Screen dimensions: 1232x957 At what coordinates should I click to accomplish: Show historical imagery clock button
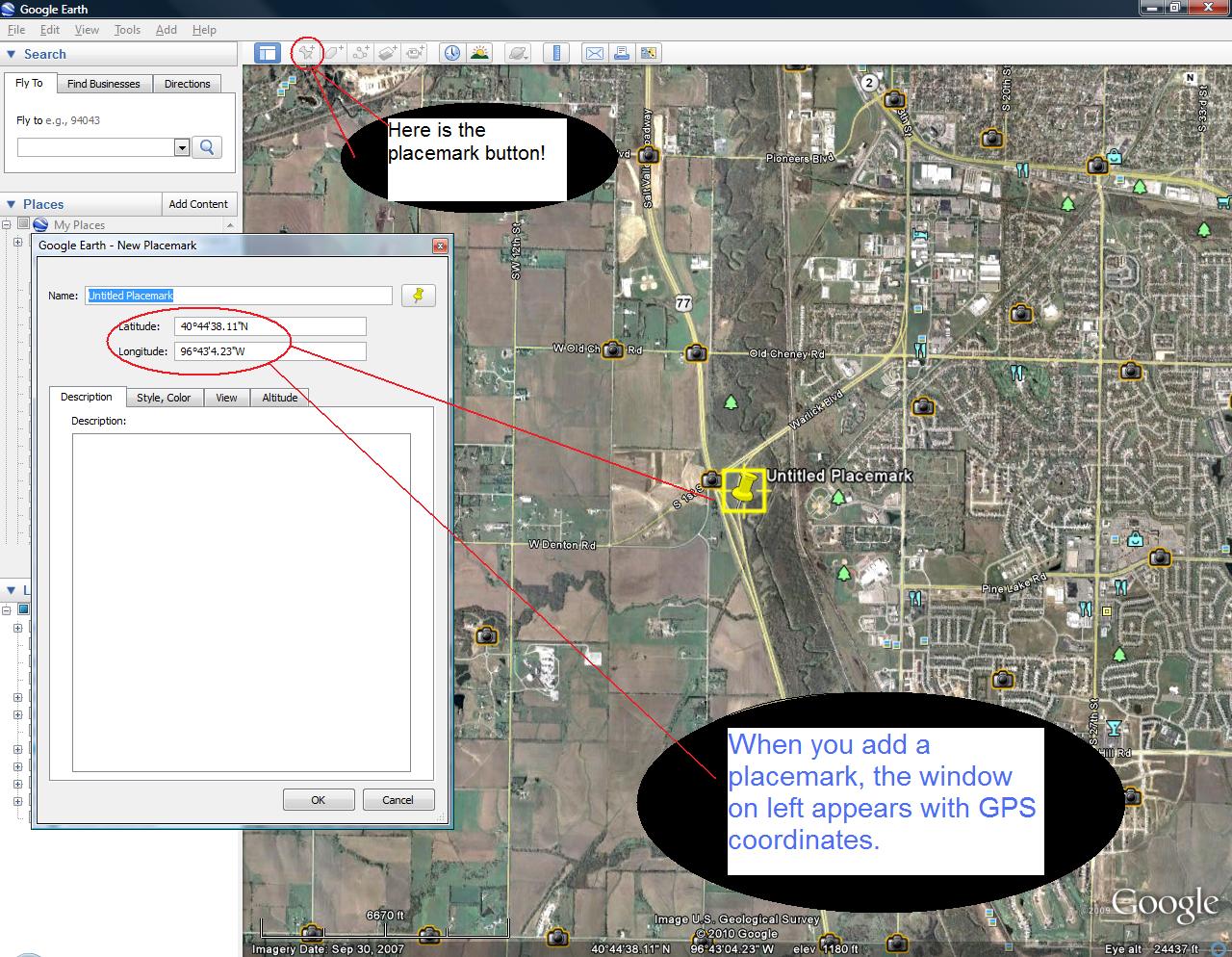(451, 53)
